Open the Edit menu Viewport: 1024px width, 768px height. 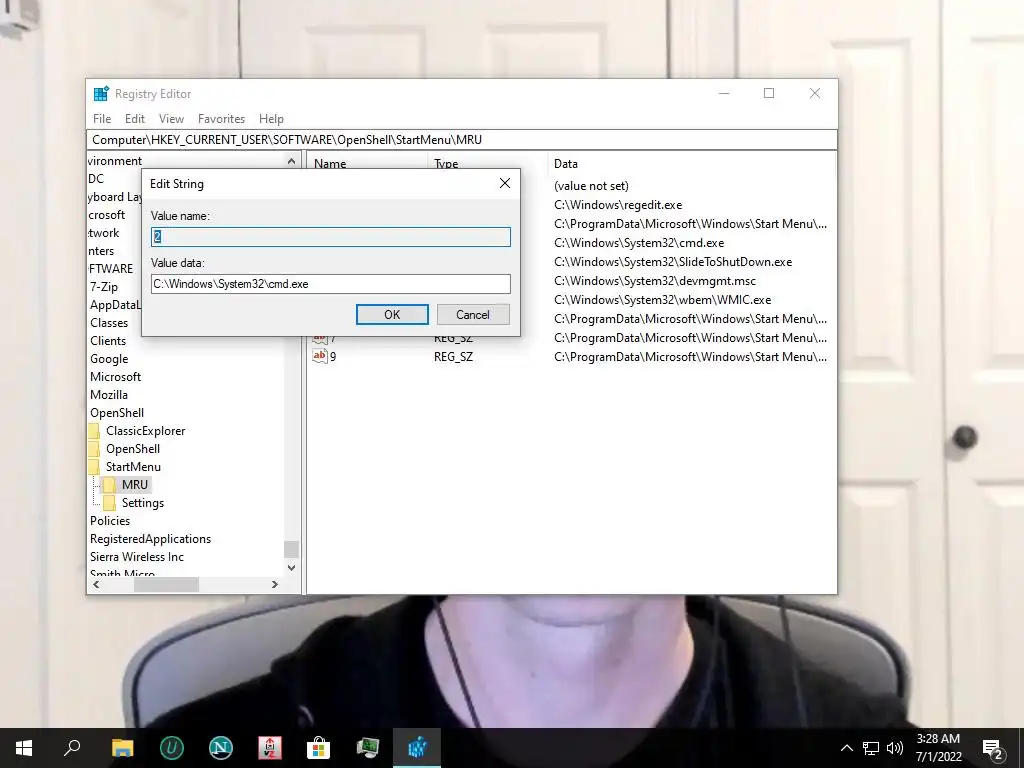click(135, 119)
